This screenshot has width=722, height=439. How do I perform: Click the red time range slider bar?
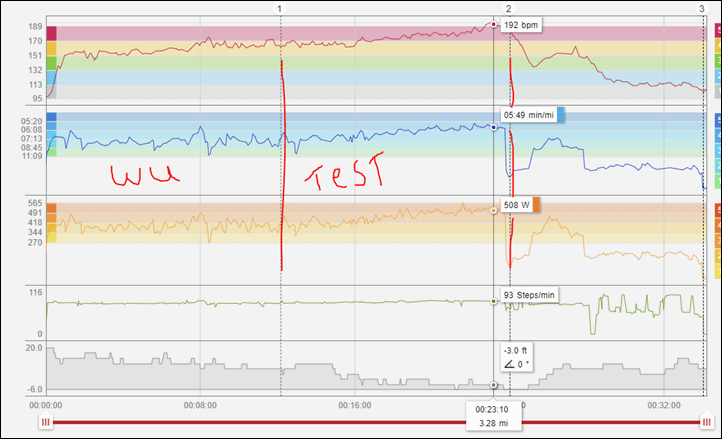(376, 422)
